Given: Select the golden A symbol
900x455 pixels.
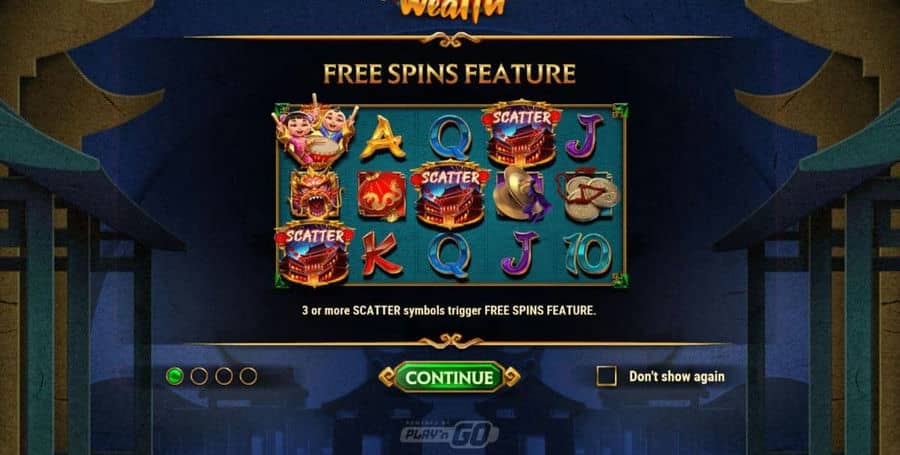Looking at the screenshot, I should 382,138.
